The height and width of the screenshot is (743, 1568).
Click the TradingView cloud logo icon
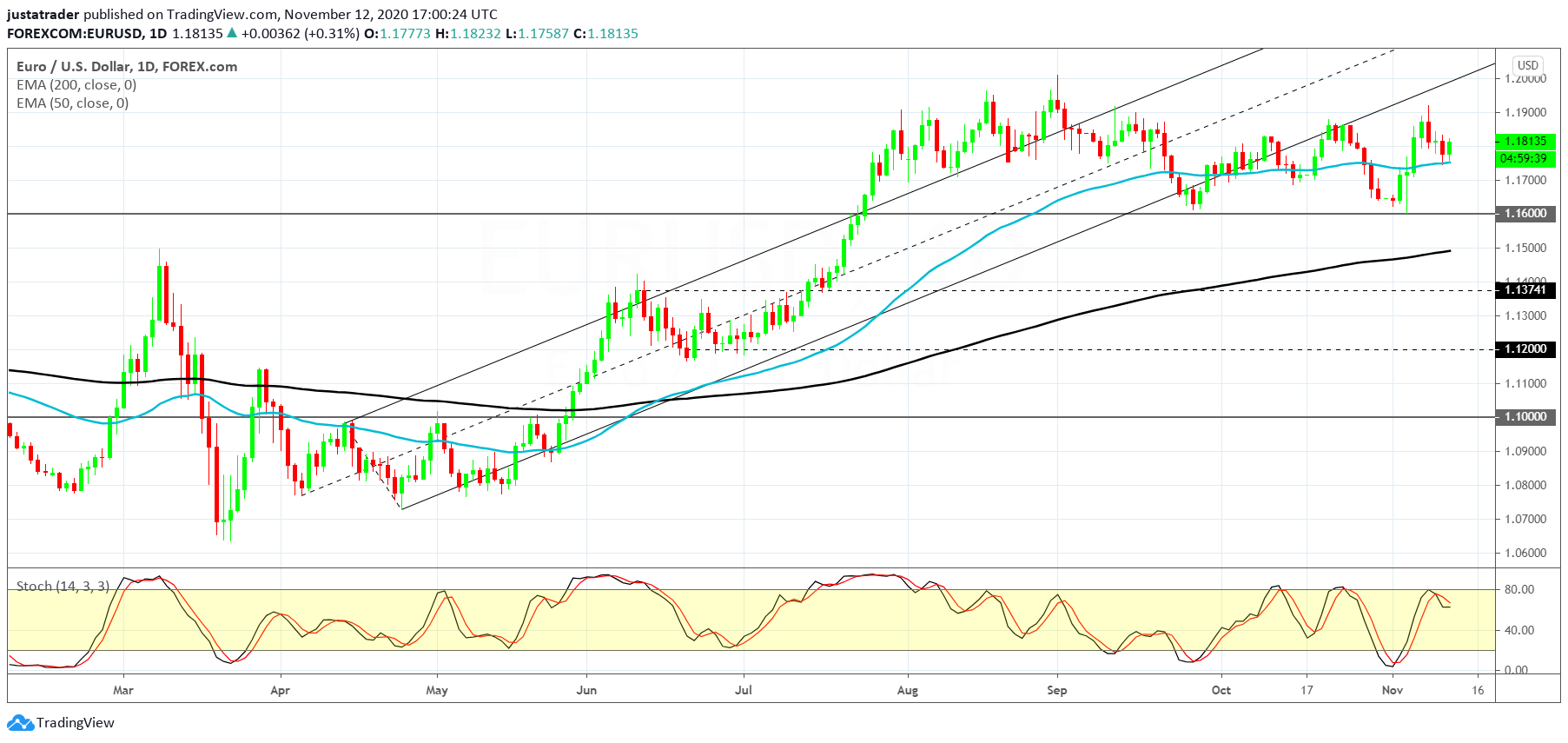[21, 723]
